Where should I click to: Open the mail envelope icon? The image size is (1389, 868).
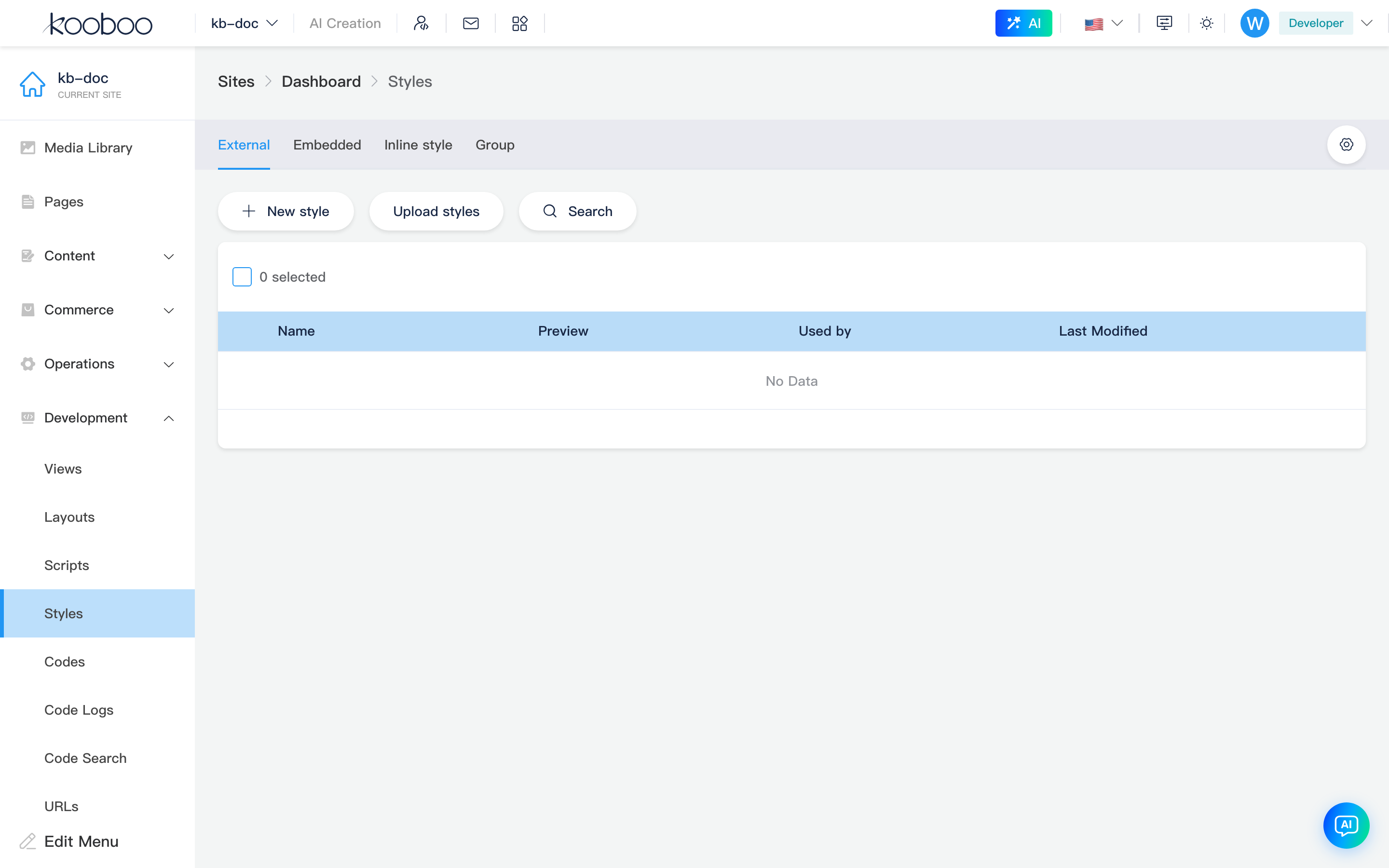(x=471, y=24)
